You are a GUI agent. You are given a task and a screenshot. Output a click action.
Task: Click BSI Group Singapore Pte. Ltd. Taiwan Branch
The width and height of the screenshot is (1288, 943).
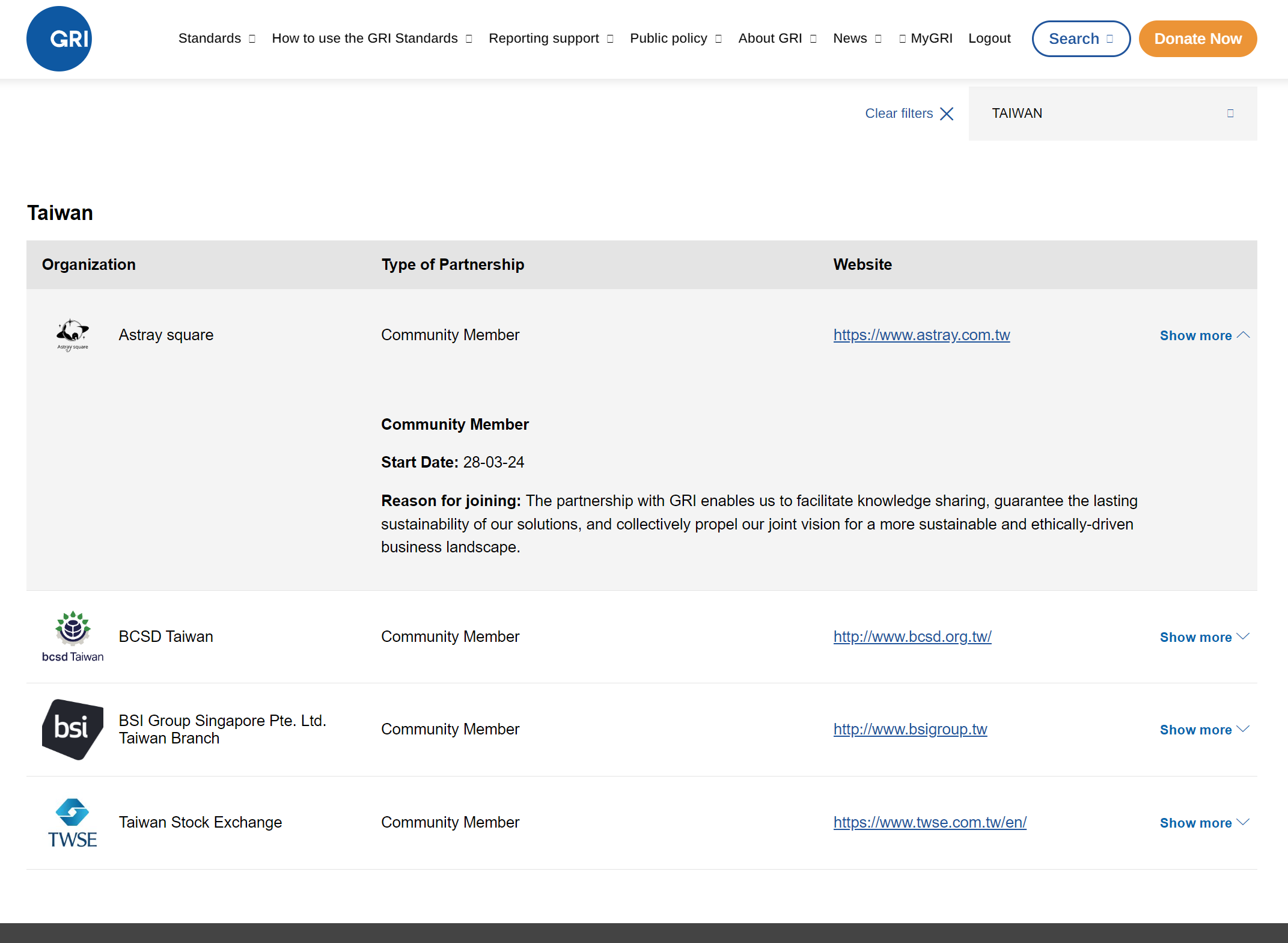click(x=222, y=729)
